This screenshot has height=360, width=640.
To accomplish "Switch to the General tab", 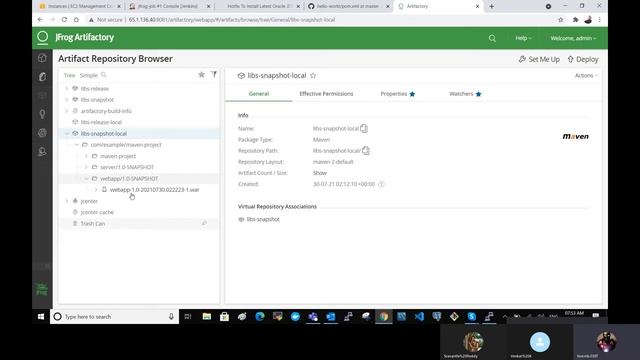I will [259, 94].
